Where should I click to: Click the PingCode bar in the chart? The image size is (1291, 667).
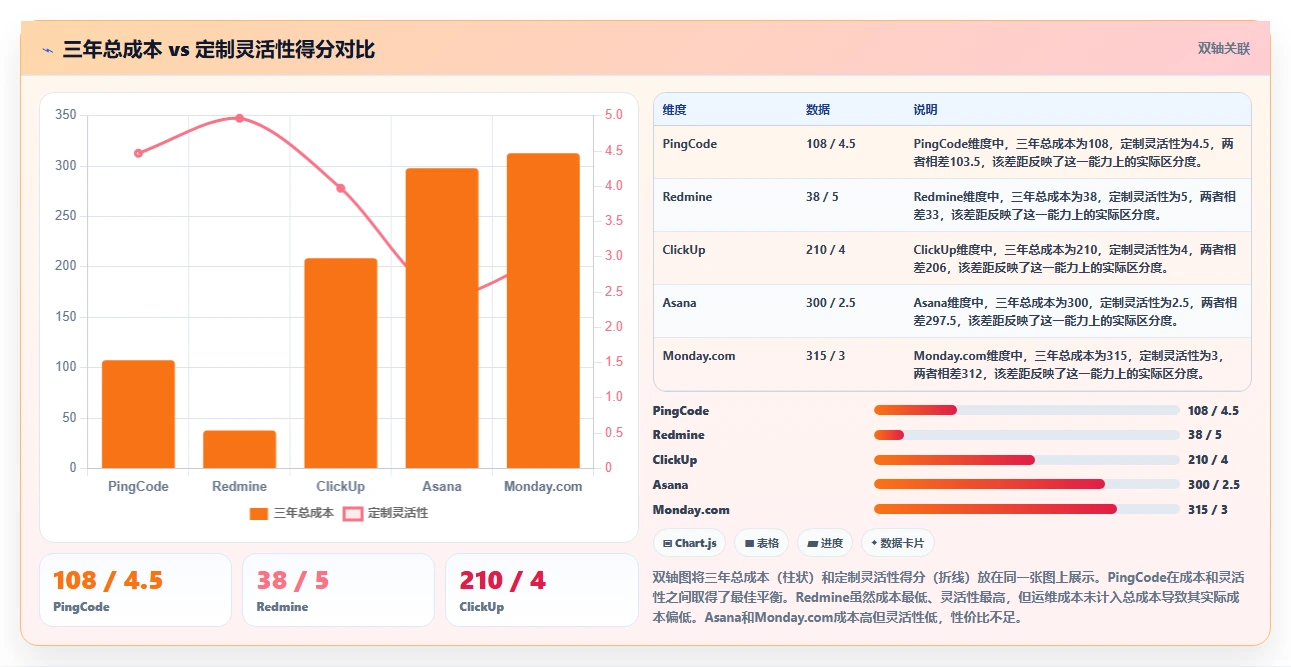pos(138,414)
